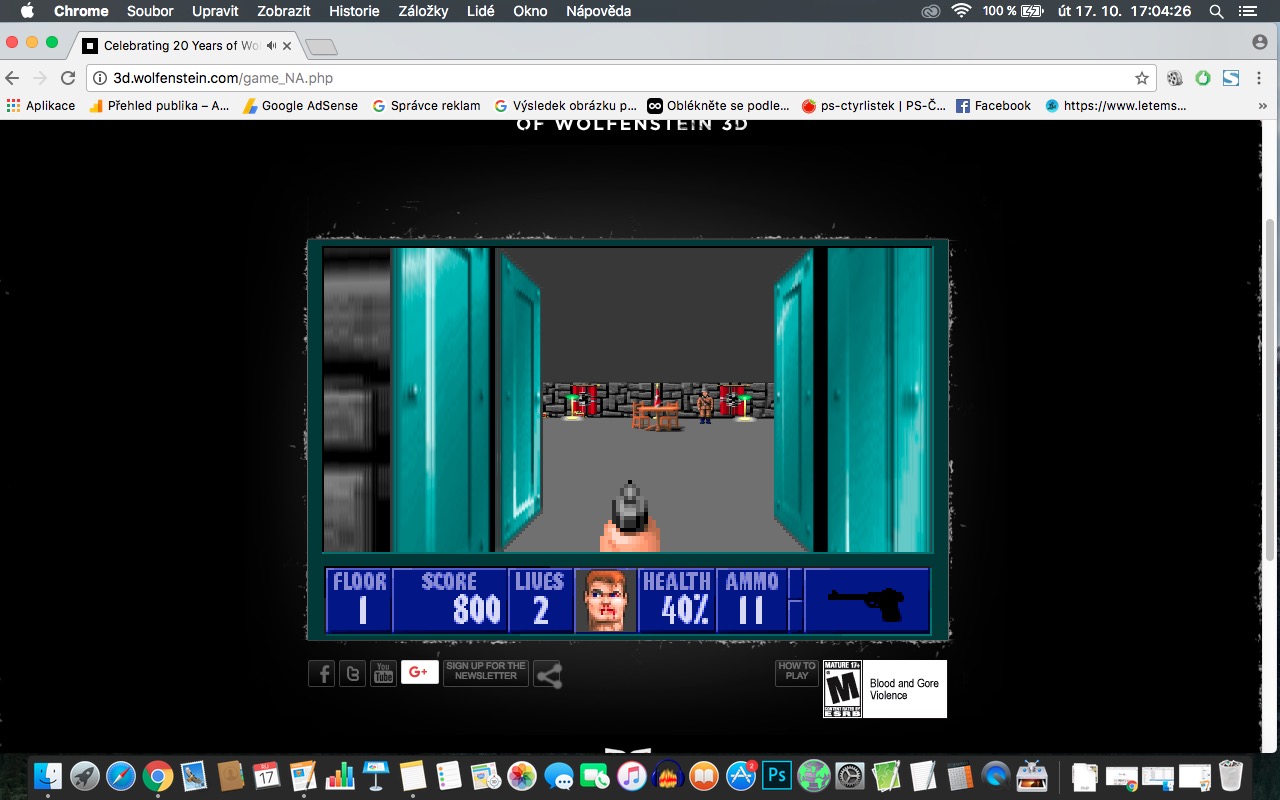
Task: Open the App Store from the Dock
Action: coord(741,776)
